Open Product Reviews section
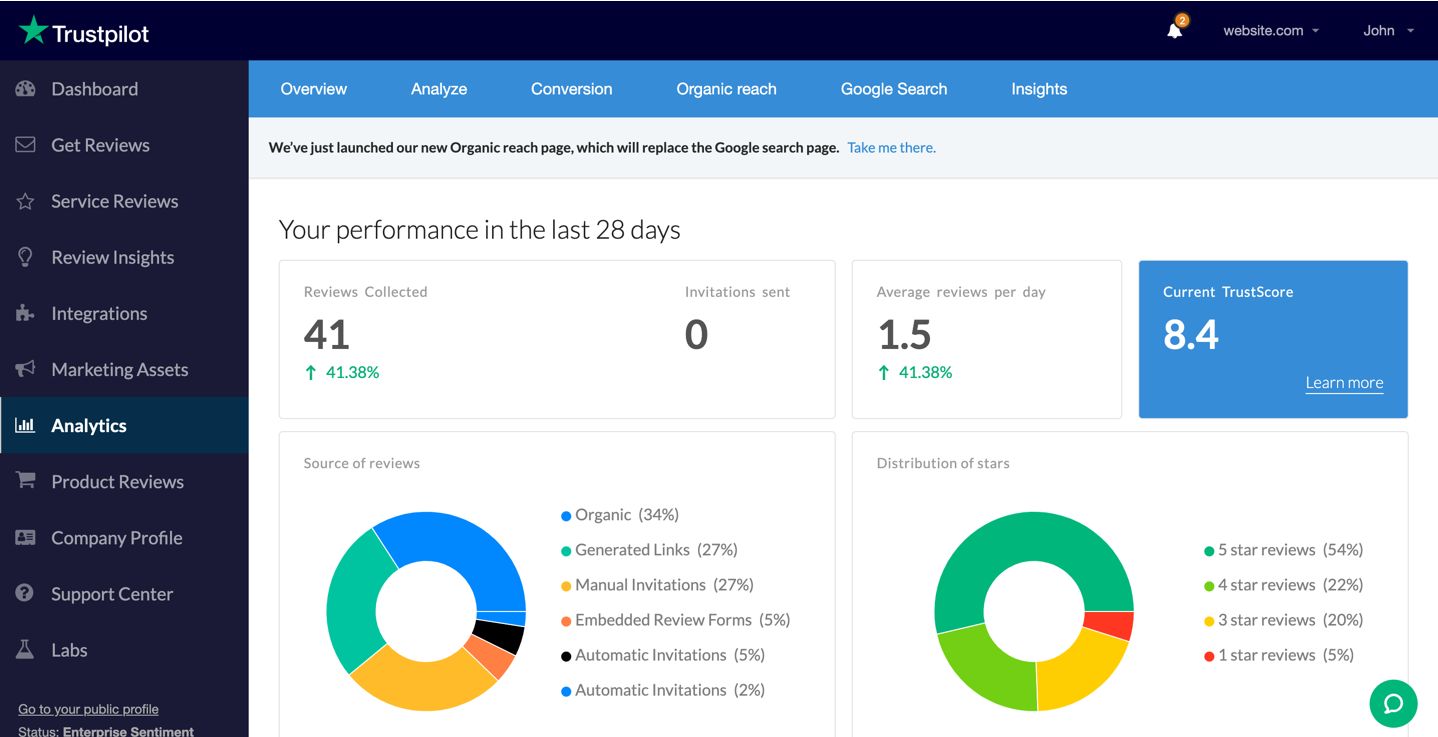Image resolution: width=1438 pixels, height=737 pixels. coord(124,481)
